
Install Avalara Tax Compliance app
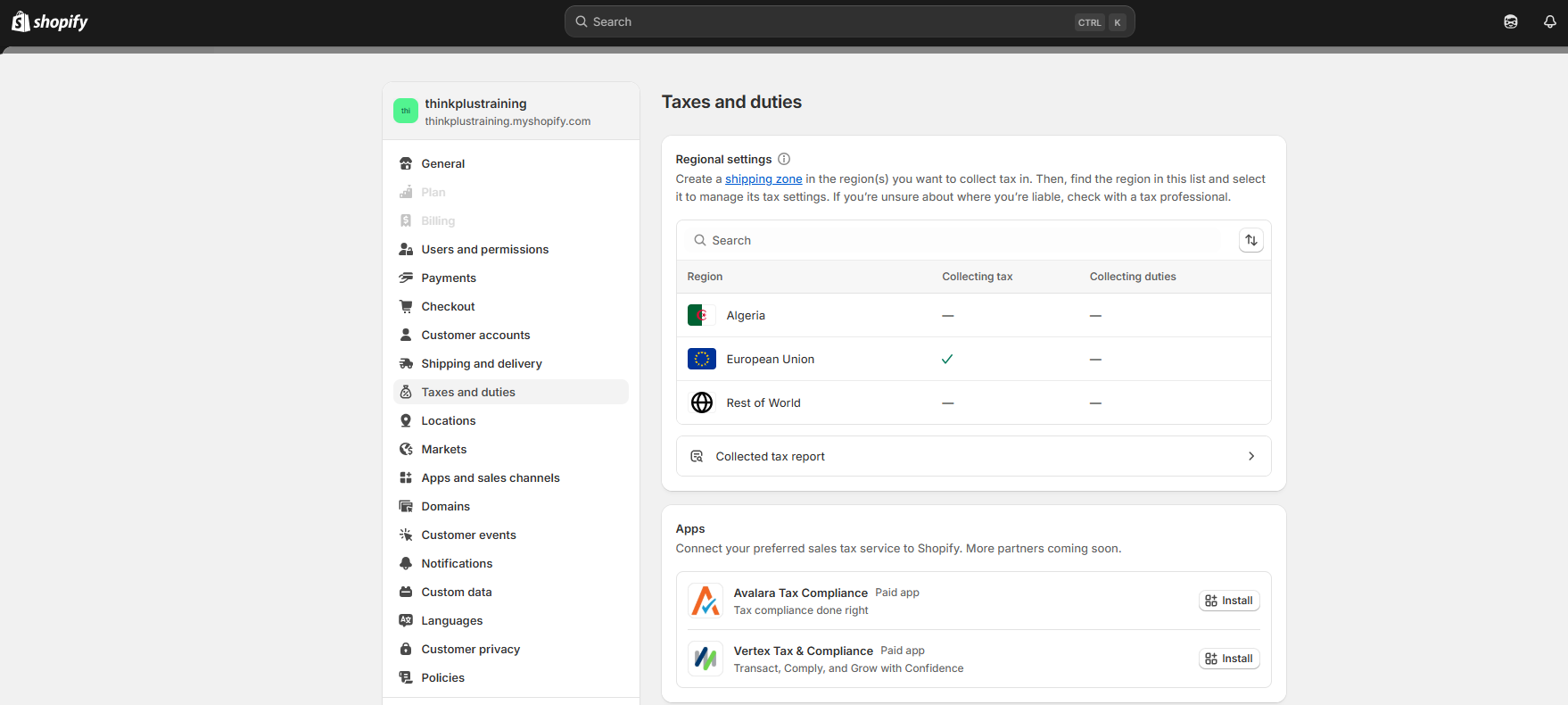[x=1229, y=601]
